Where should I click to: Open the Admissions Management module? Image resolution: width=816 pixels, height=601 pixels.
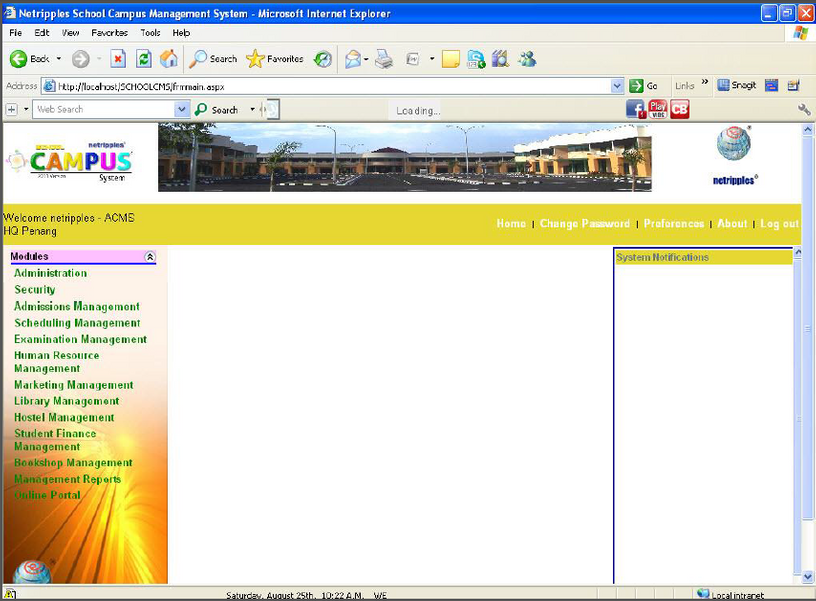point(77,306)
